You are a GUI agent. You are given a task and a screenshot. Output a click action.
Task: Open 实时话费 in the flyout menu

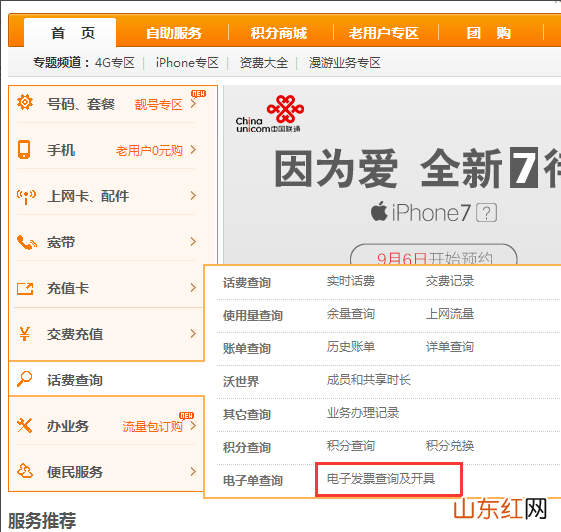coord(351,281)
